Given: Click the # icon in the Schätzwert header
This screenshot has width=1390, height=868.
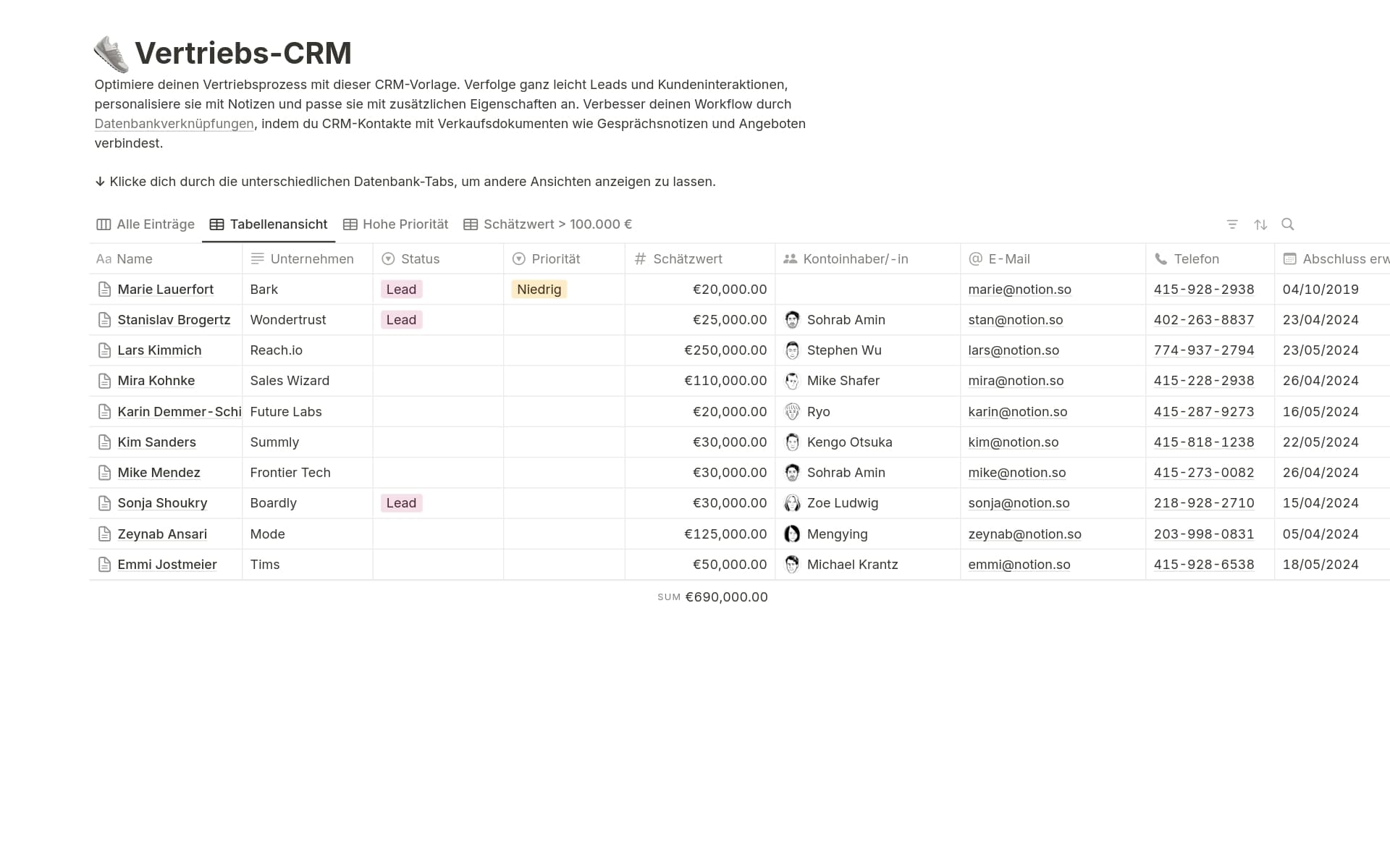Looking at the screenshot, I should pyautogui.click(x=639, y=258).
